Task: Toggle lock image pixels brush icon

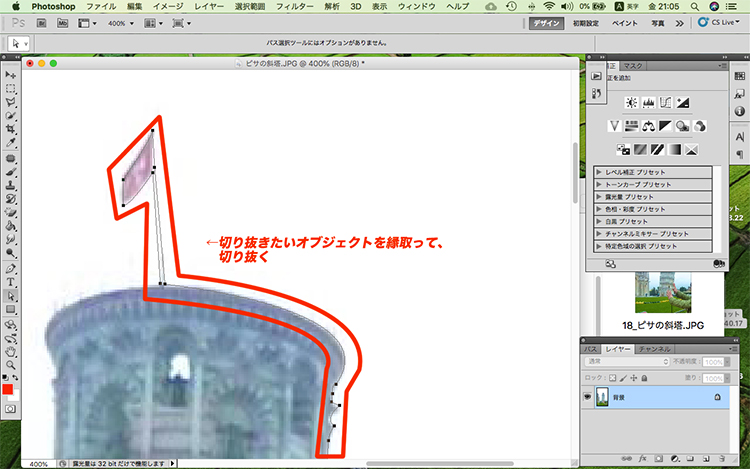Action: click(x=623, y=378)
